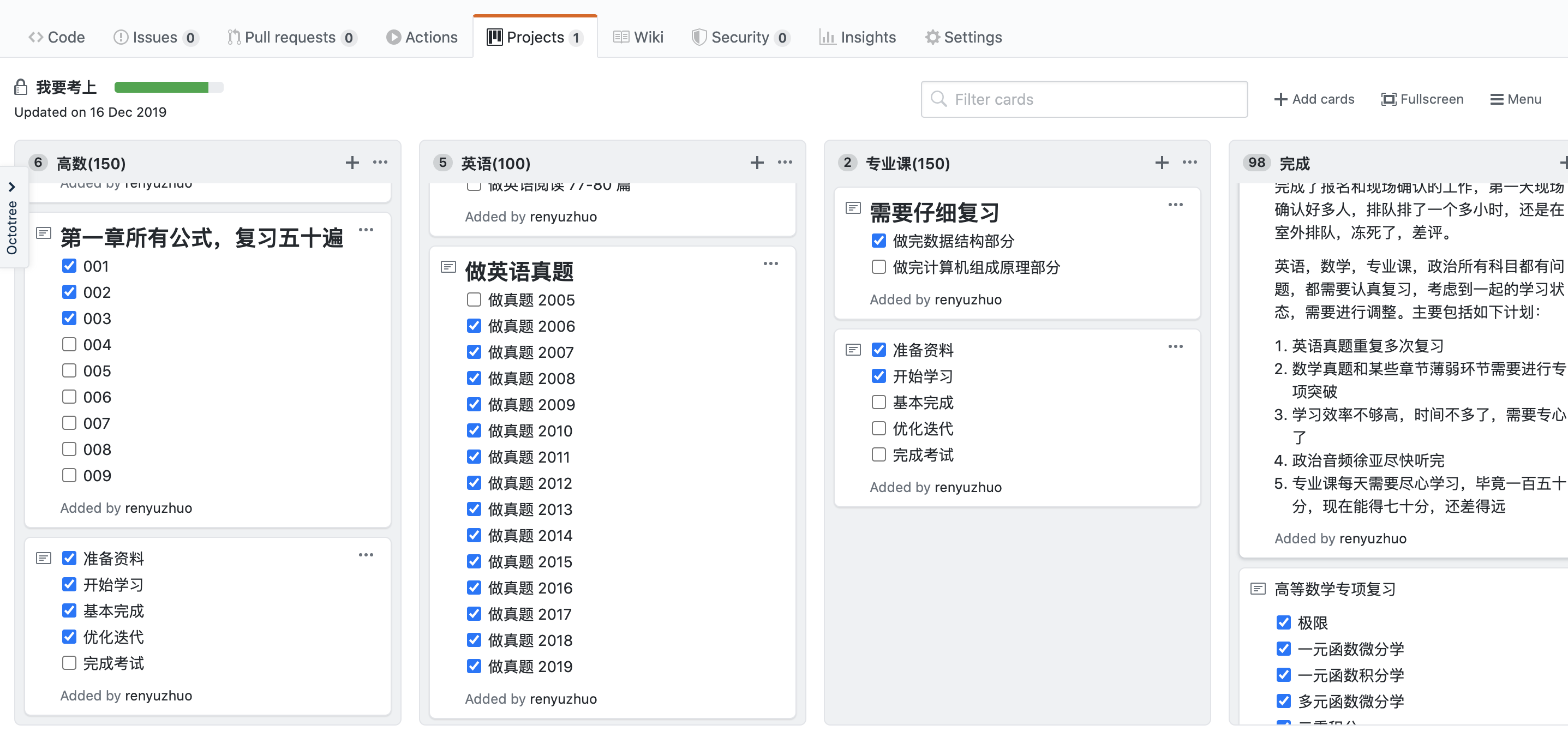Add a card to the 高数(150) column
The image size is (1568, 743).
tap(352, 163)
